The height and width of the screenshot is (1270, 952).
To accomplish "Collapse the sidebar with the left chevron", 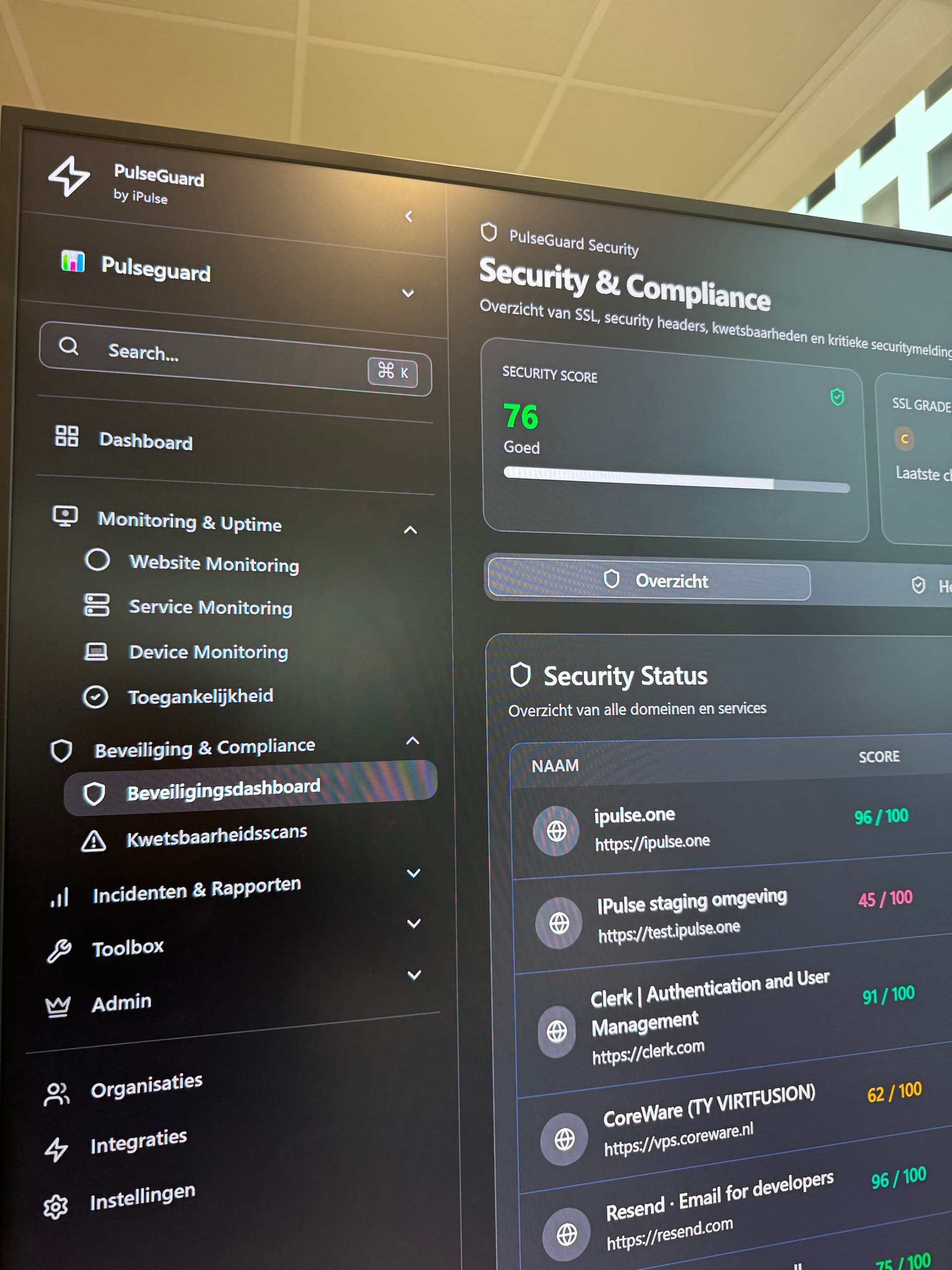I will (409, 216).
